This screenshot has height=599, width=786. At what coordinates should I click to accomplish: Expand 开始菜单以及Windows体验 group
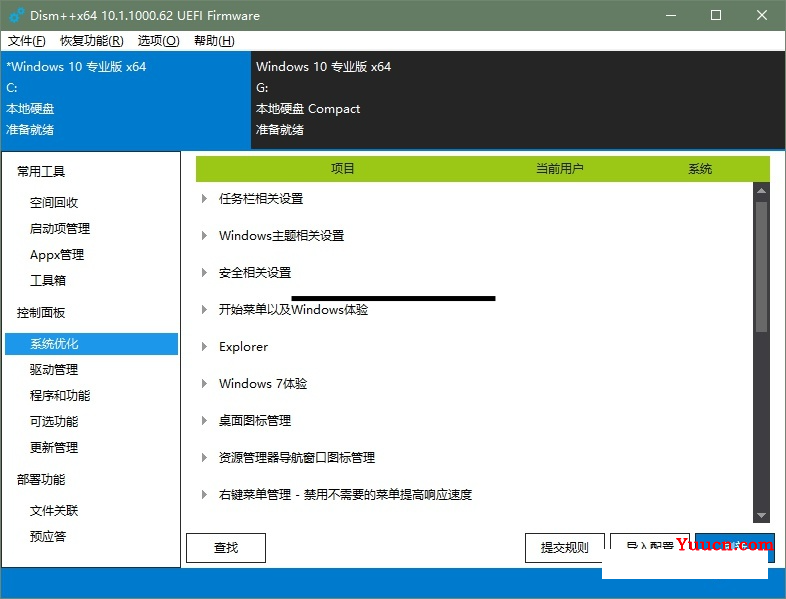(x=204, y=309)
